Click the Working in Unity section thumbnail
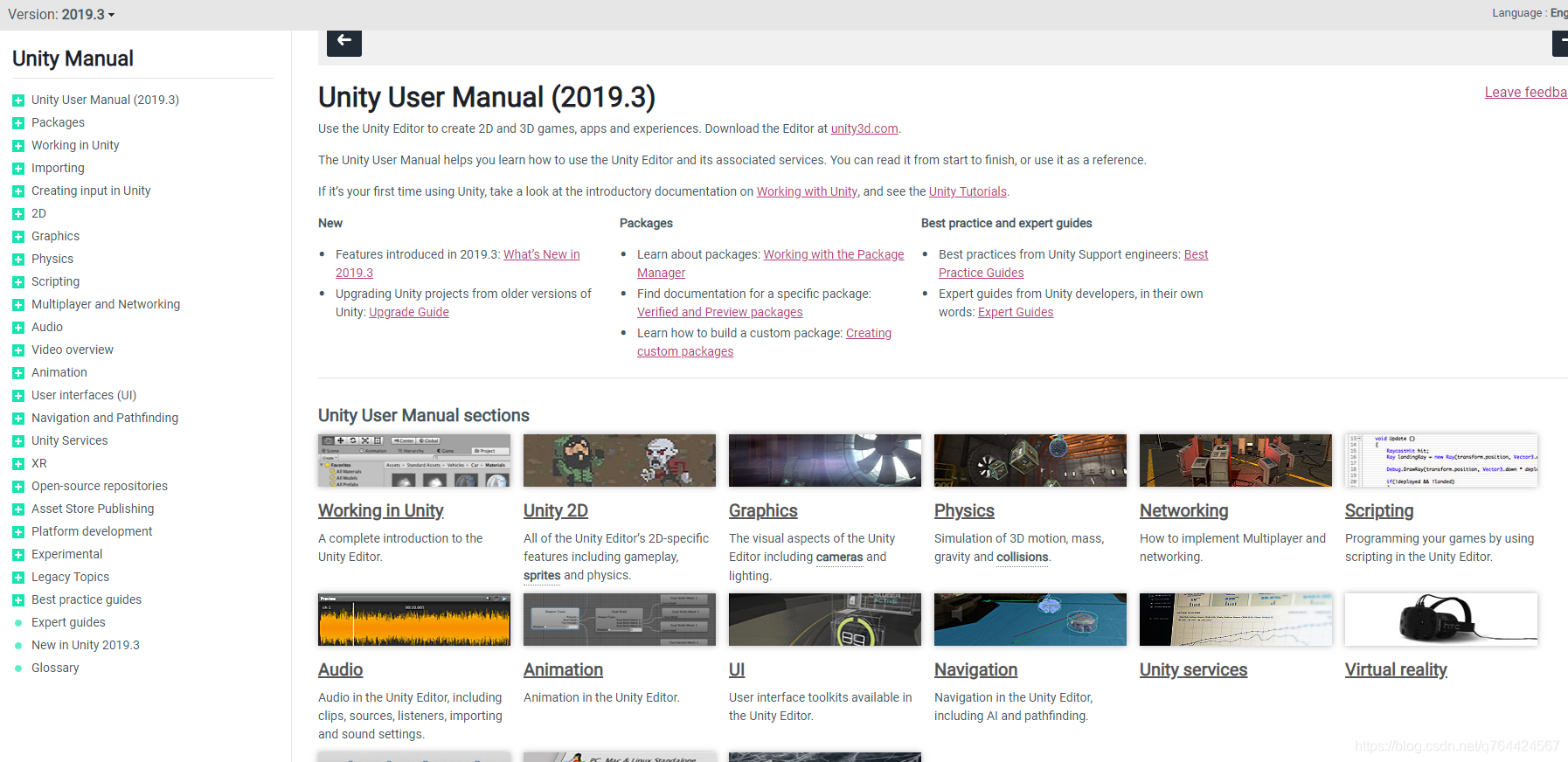1568x762 pixels. coord(414,461)
